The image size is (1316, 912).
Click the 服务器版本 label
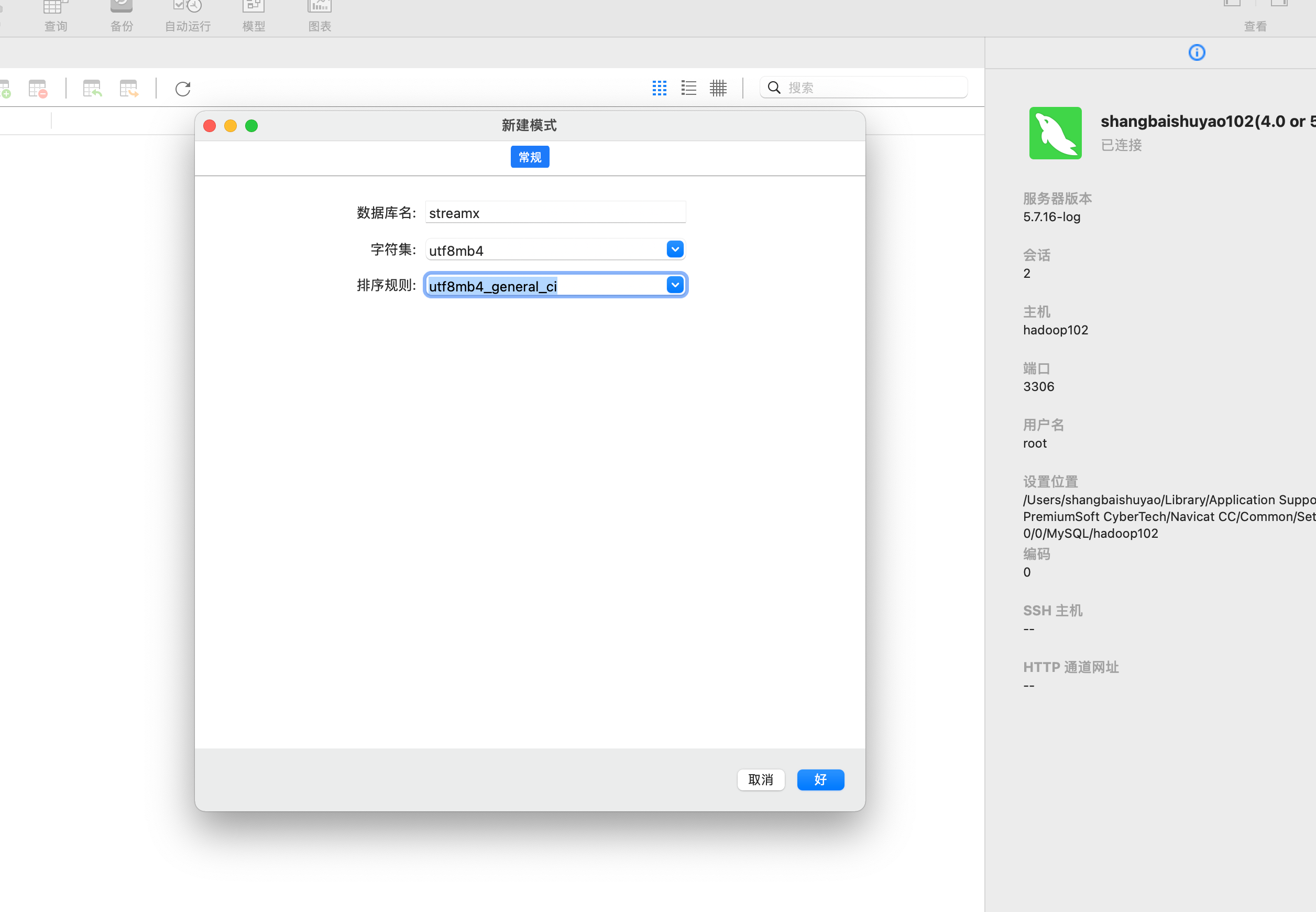point(1057,198)
